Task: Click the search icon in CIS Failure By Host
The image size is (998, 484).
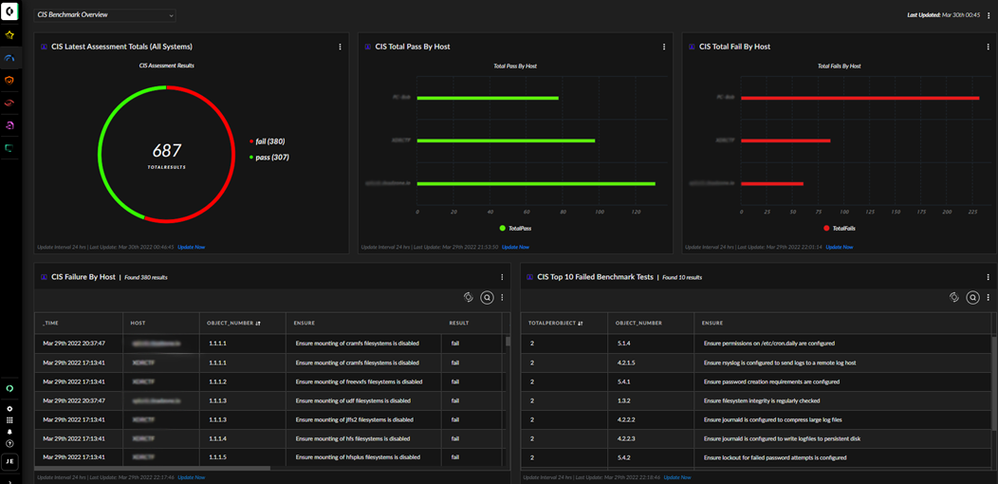Action: [x=486, y=297]
